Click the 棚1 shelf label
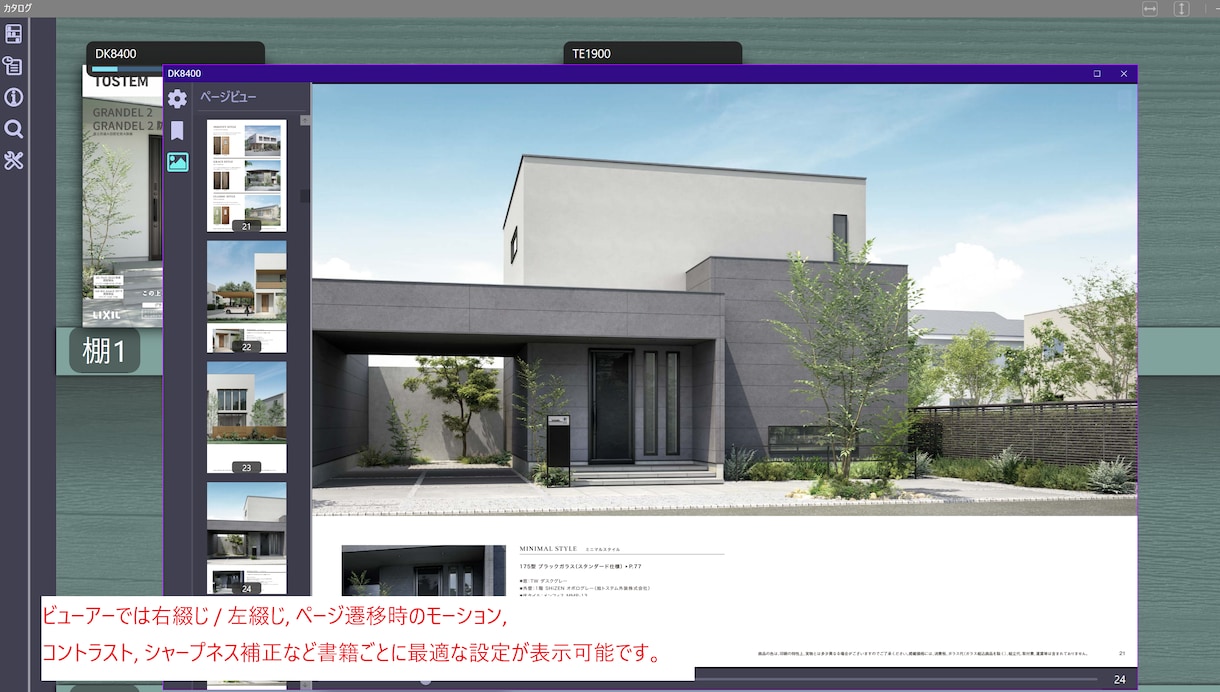 tap(104, 352)
